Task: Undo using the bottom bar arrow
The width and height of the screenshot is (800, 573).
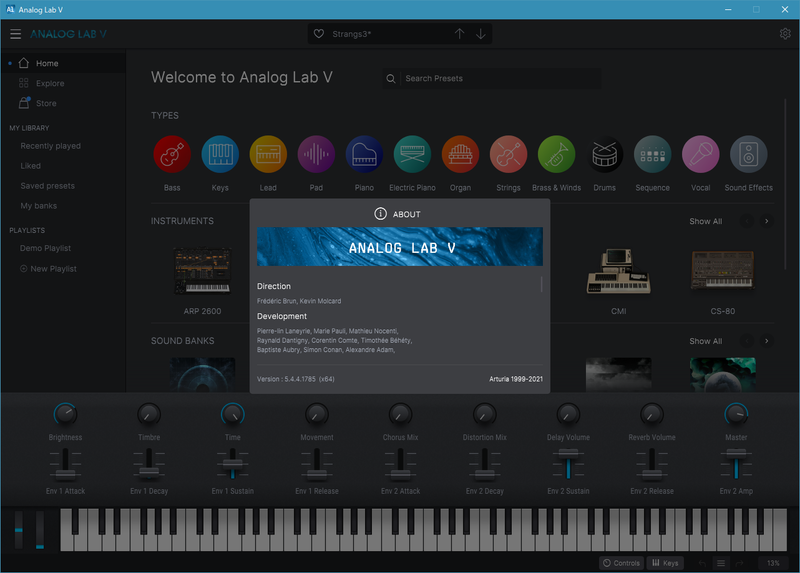Action: point(702,563)
